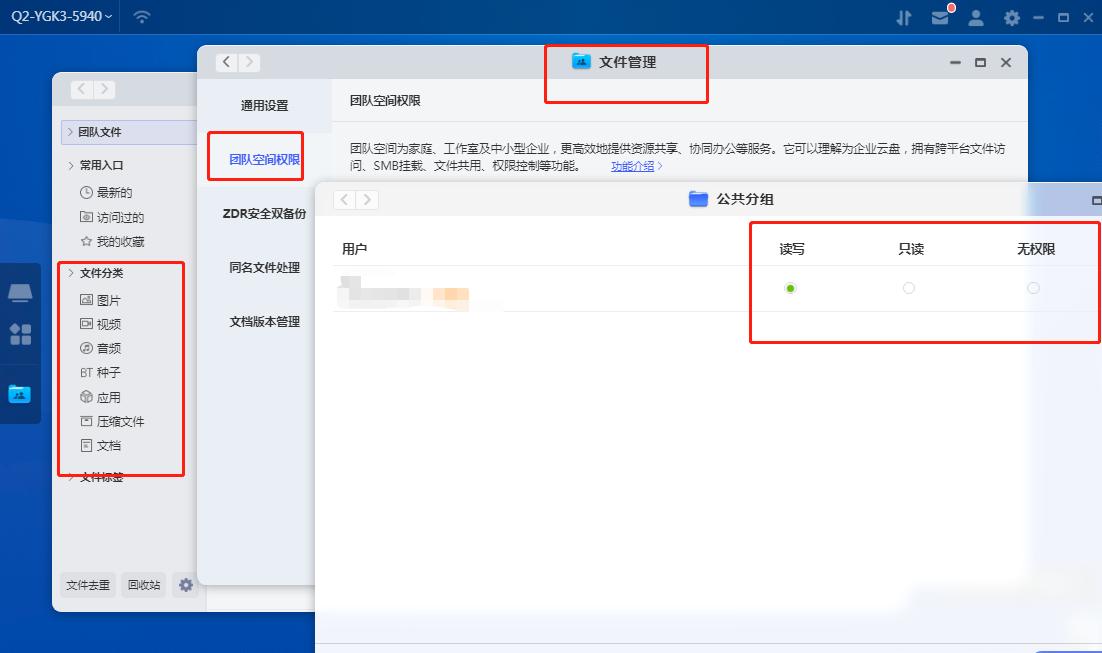
Task: Set the user permission to 无权限
Action: pos(1032,287)
